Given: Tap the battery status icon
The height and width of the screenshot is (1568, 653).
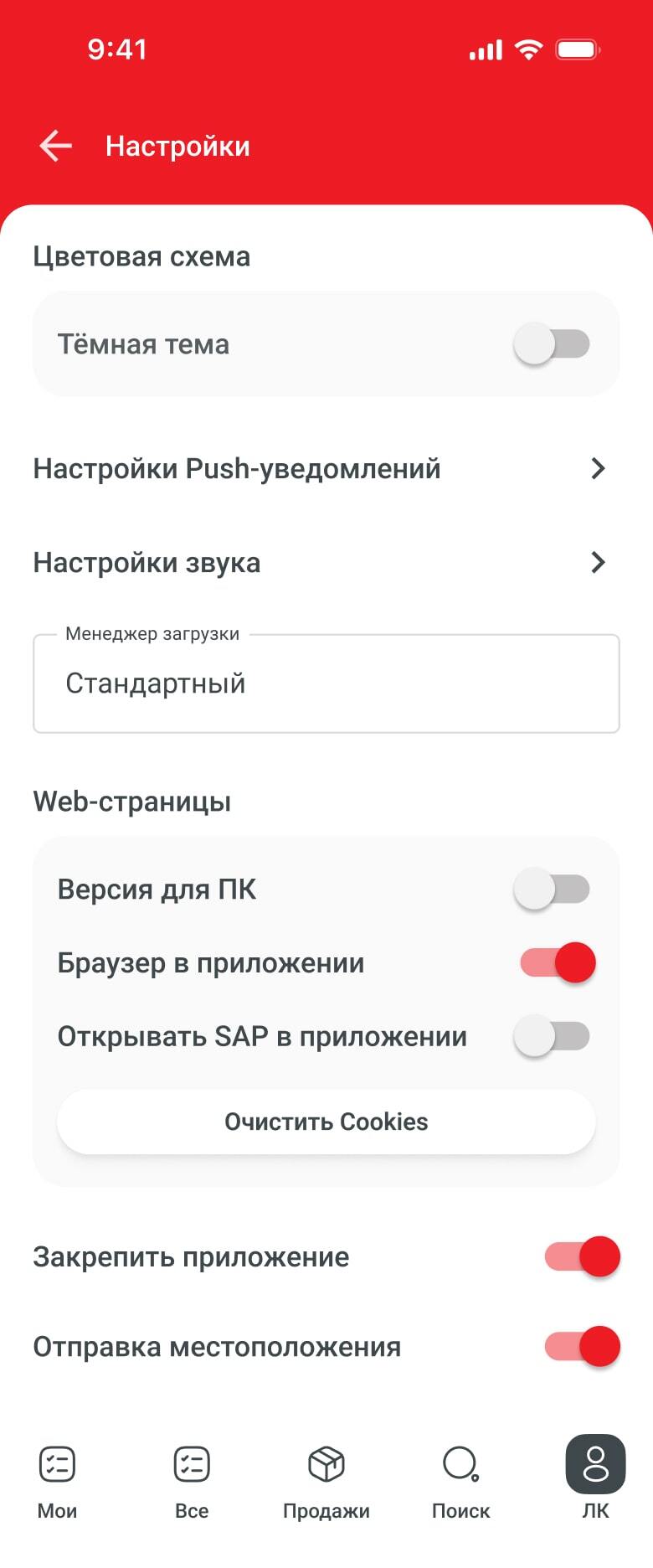Looking at the screenshot, I should (x=578, y=49).
